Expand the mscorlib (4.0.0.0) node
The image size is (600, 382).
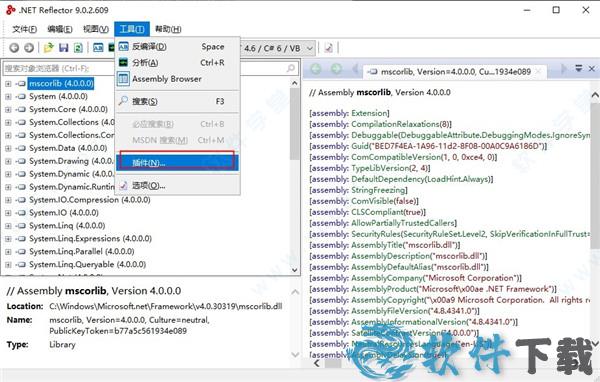tap(8, 83)
